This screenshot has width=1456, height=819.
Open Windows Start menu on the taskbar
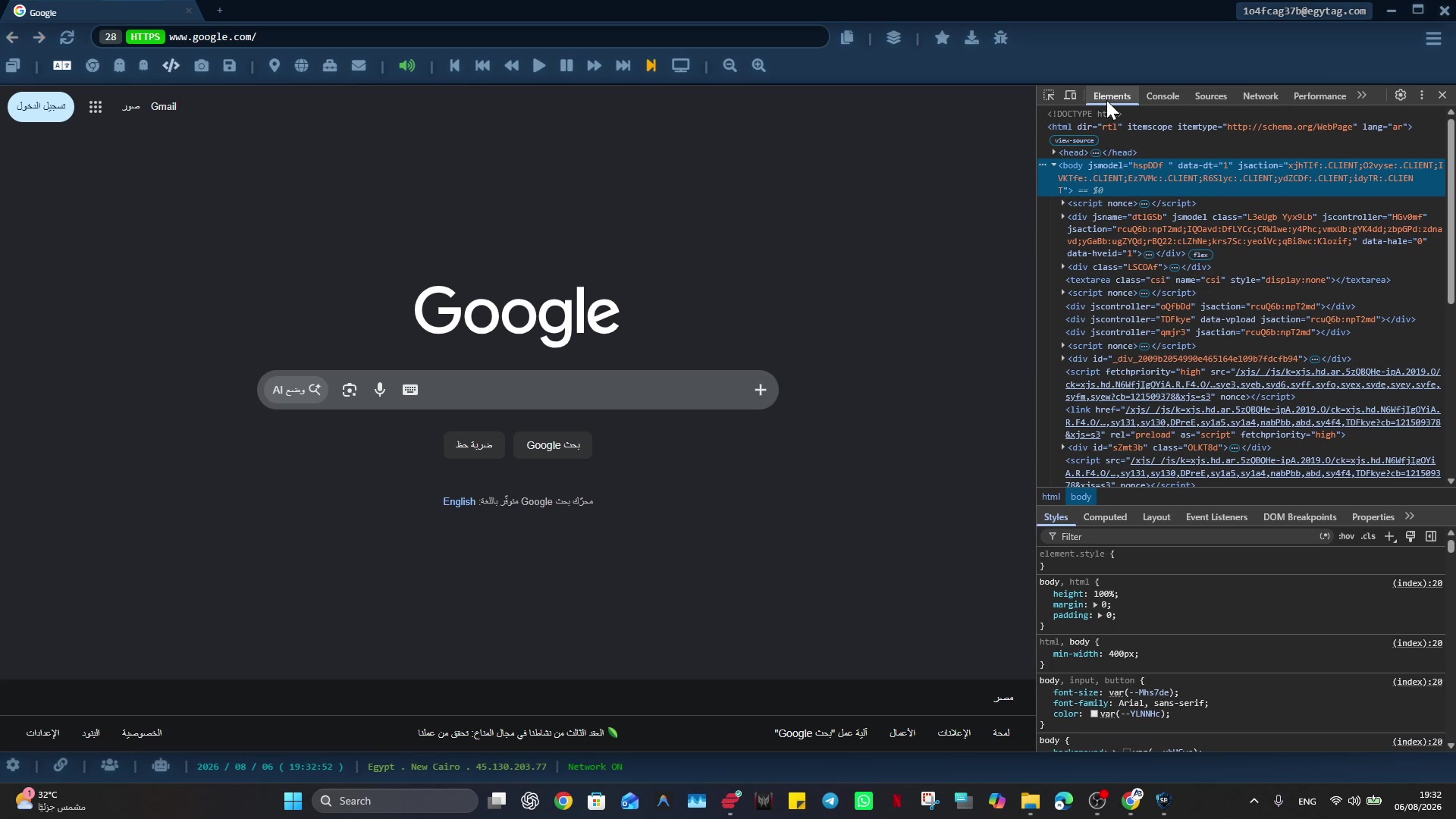pyautogui.click(x=293, y=801)
